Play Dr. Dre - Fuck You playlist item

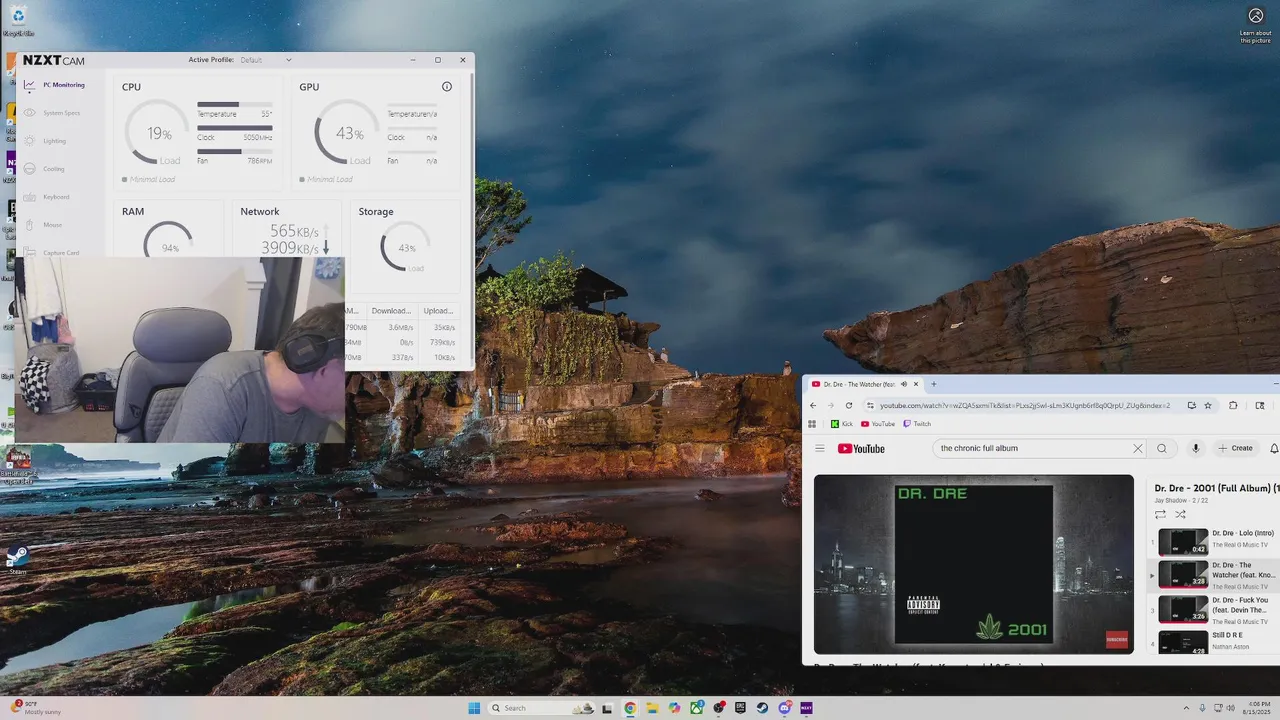pyautogui.click(x=1215, y=609)
